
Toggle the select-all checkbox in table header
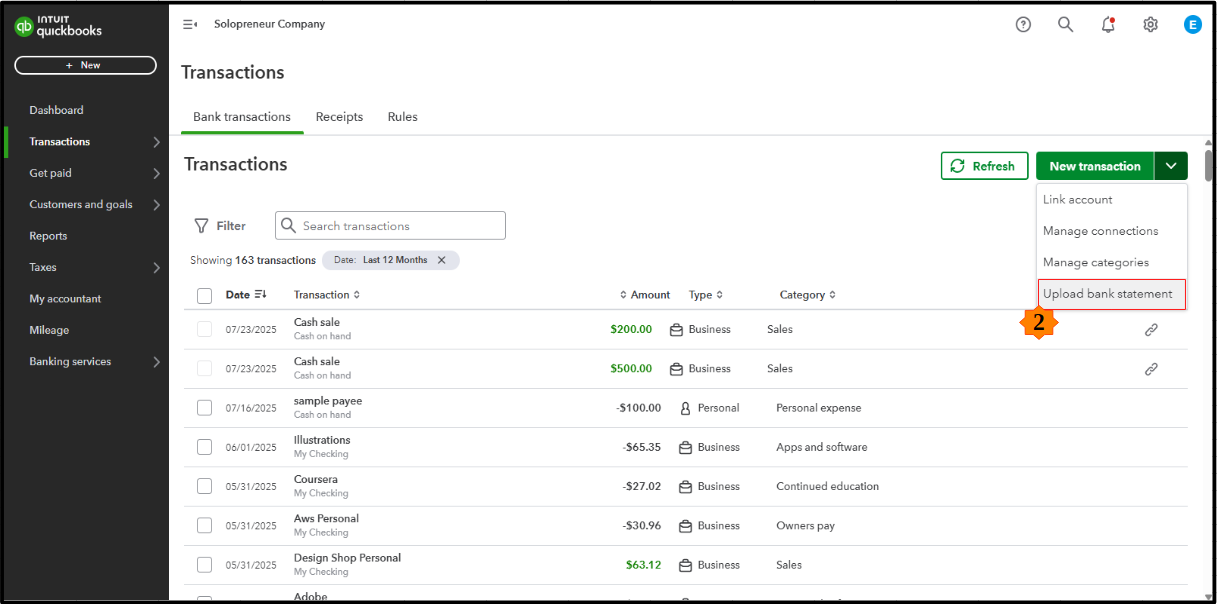point(205,295)
